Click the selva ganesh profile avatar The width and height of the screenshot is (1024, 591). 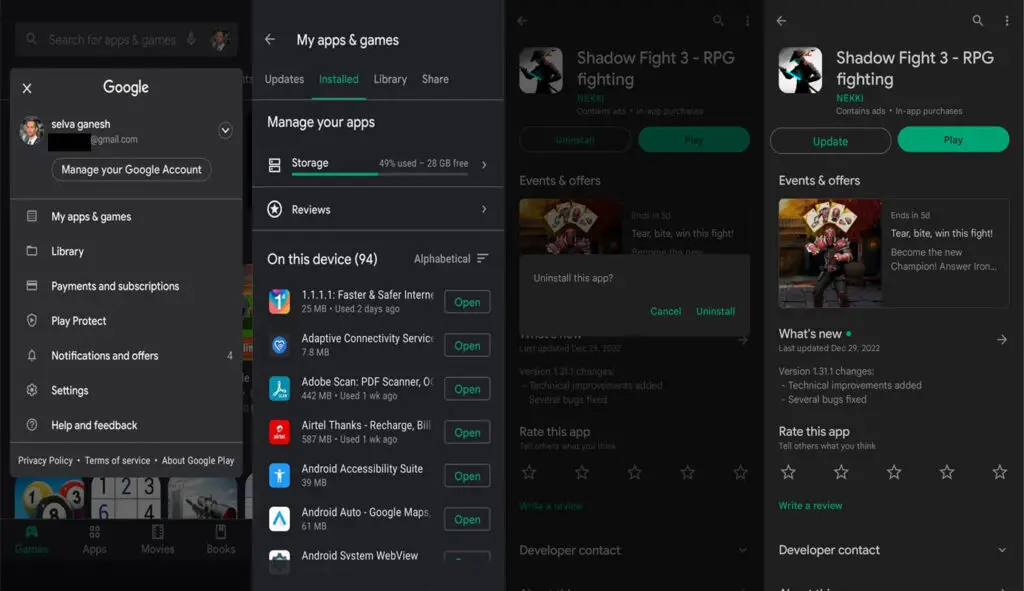click(x=31, y=131)
